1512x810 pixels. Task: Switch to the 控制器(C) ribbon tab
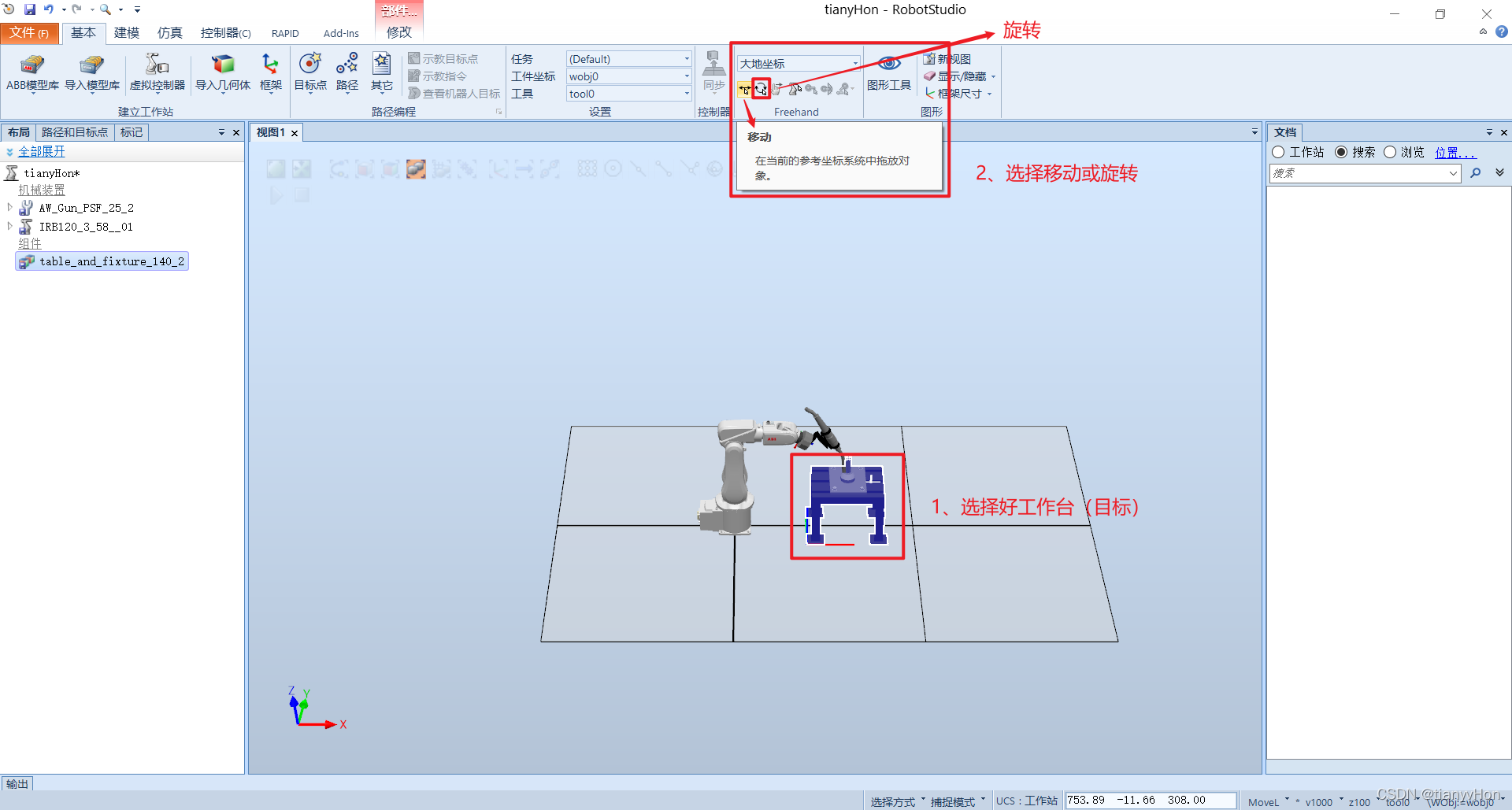click(x=225, y=32)
